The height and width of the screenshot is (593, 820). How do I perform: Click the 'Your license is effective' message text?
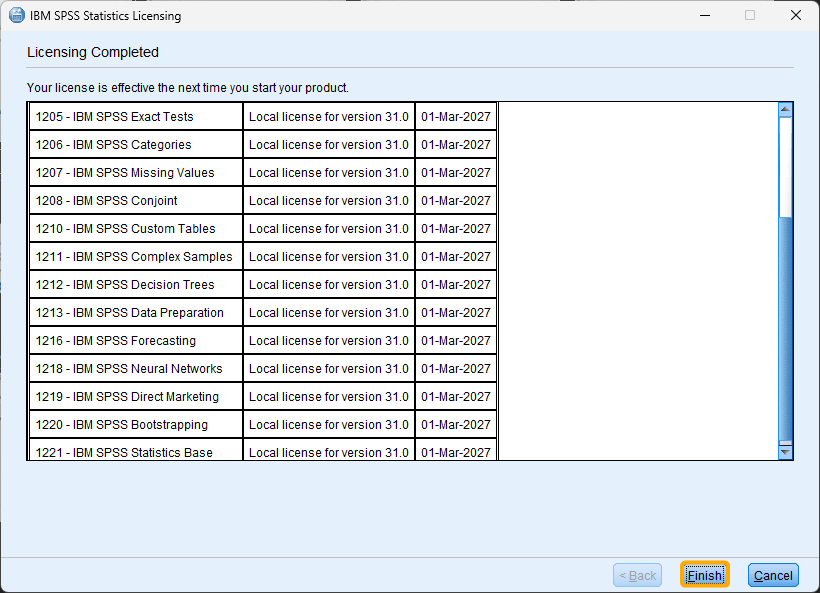point(187,87)
